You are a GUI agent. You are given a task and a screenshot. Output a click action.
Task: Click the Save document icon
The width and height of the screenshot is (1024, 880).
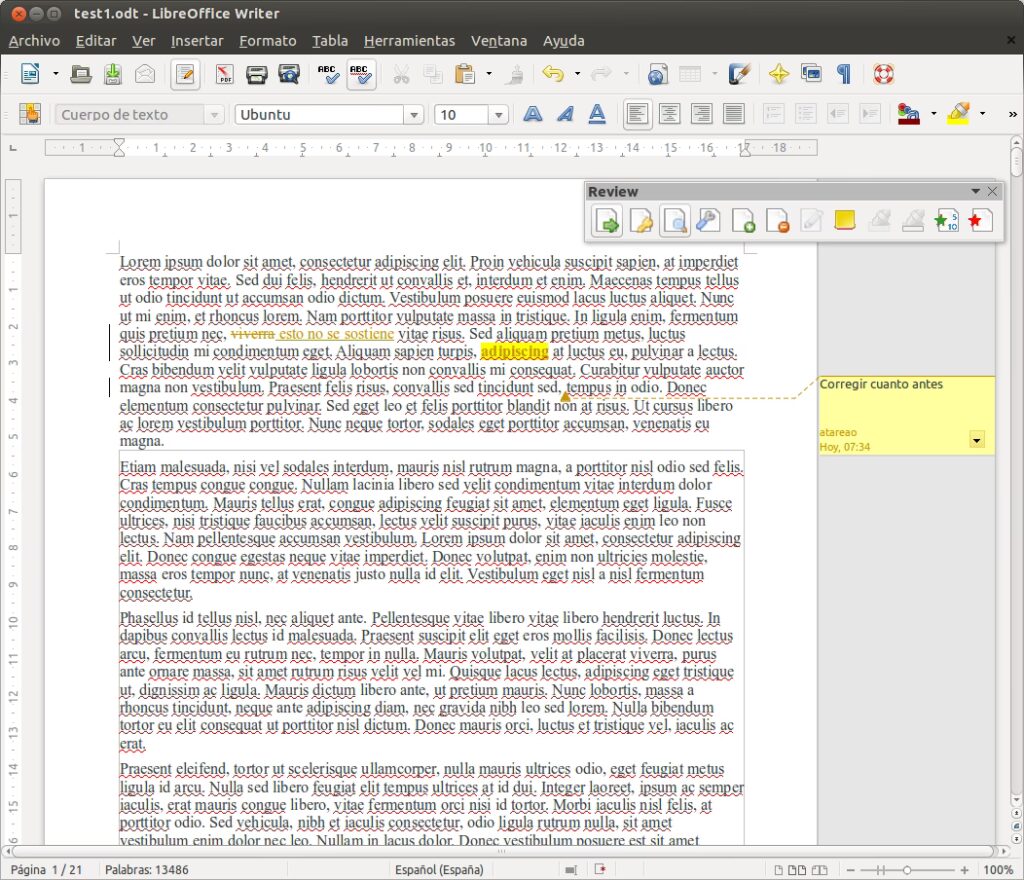tap(113, 74)
